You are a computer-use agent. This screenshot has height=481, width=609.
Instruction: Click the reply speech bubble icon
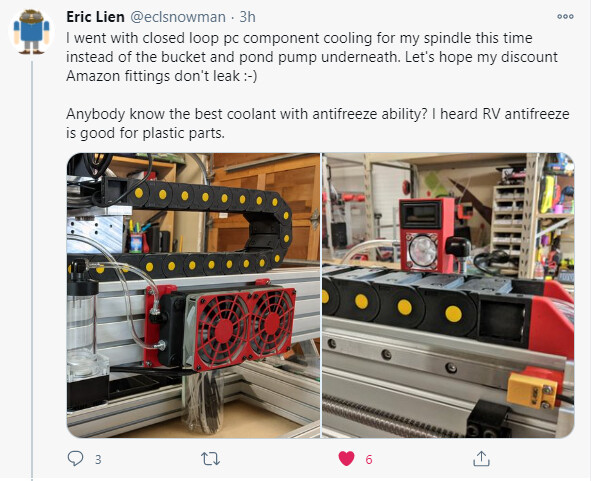pyautogui.click(x=75, y=458)
